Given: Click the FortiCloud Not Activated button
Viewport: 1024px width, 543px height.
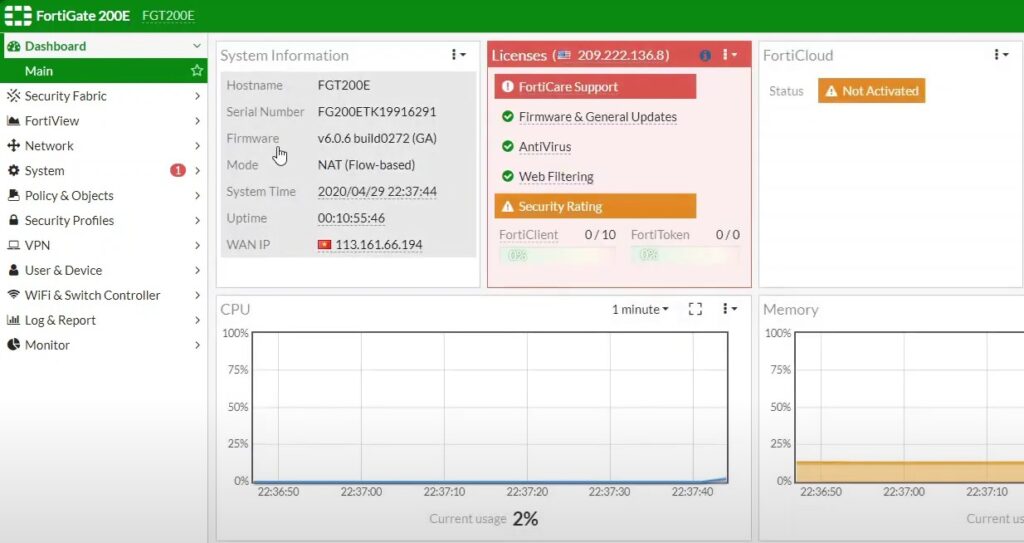Looking at the screenshot, I should click(871, 91).
